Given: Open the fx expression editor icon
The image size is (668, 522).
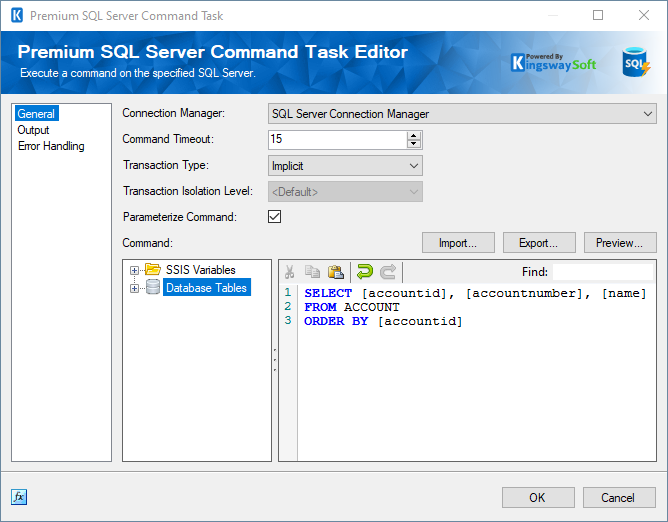Looking at the screenshot, I should [19, 497].
